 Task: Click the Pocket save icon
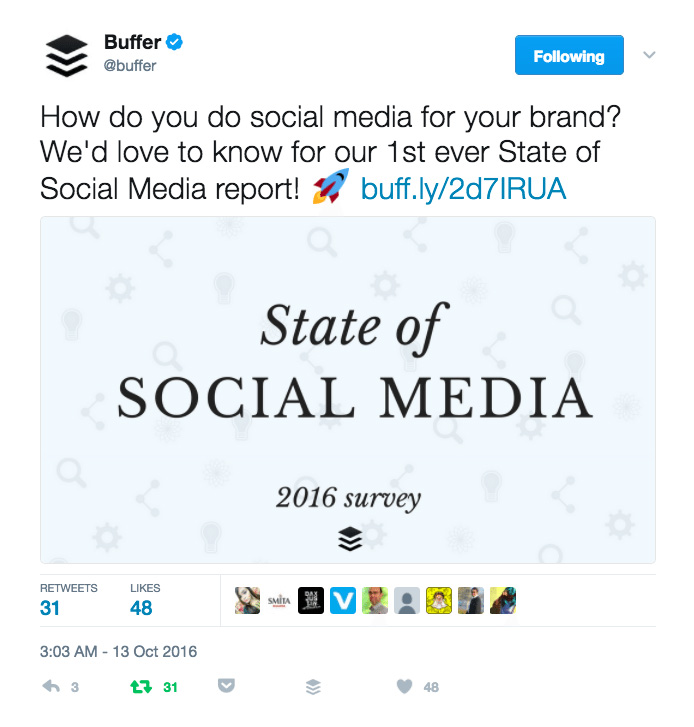(226, 687)
